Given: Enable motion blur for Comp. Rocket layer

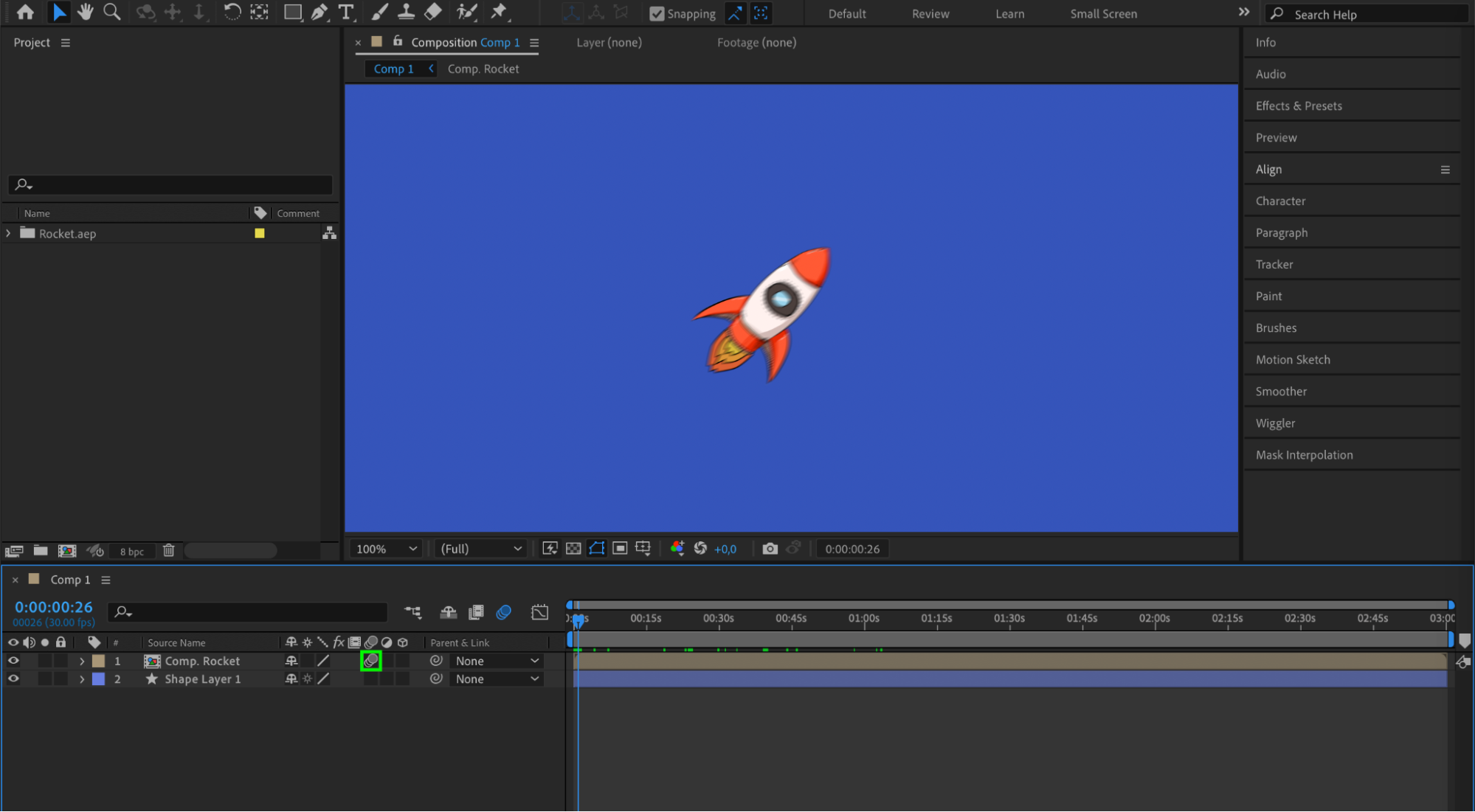Looking at the screenshot, I should coord(371,661).
